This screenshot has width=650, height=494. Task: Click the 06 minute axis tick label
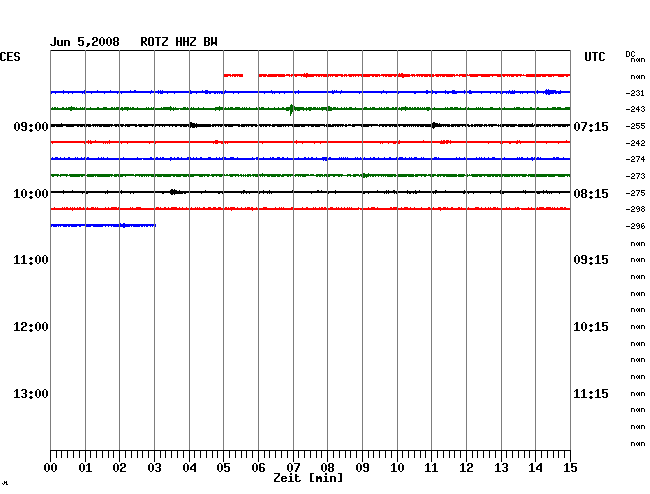click(258, 468)
